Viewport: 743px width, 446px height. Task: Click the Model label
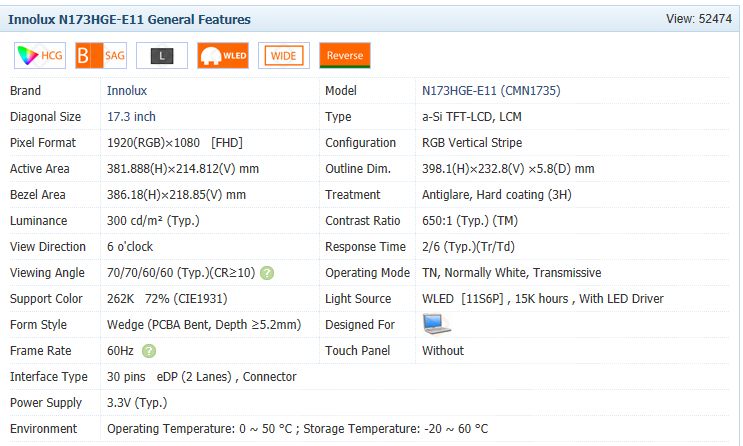[341, 91]
